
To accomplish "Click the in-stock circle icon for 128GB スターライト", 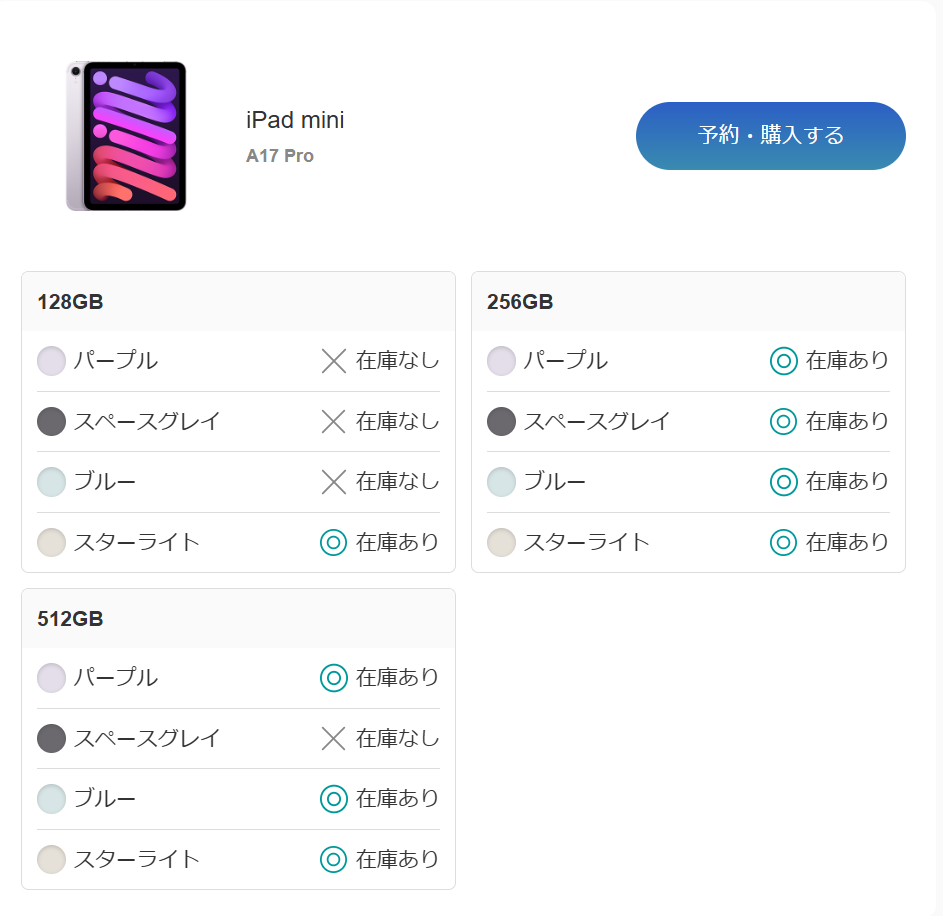I will click(334, 542).
